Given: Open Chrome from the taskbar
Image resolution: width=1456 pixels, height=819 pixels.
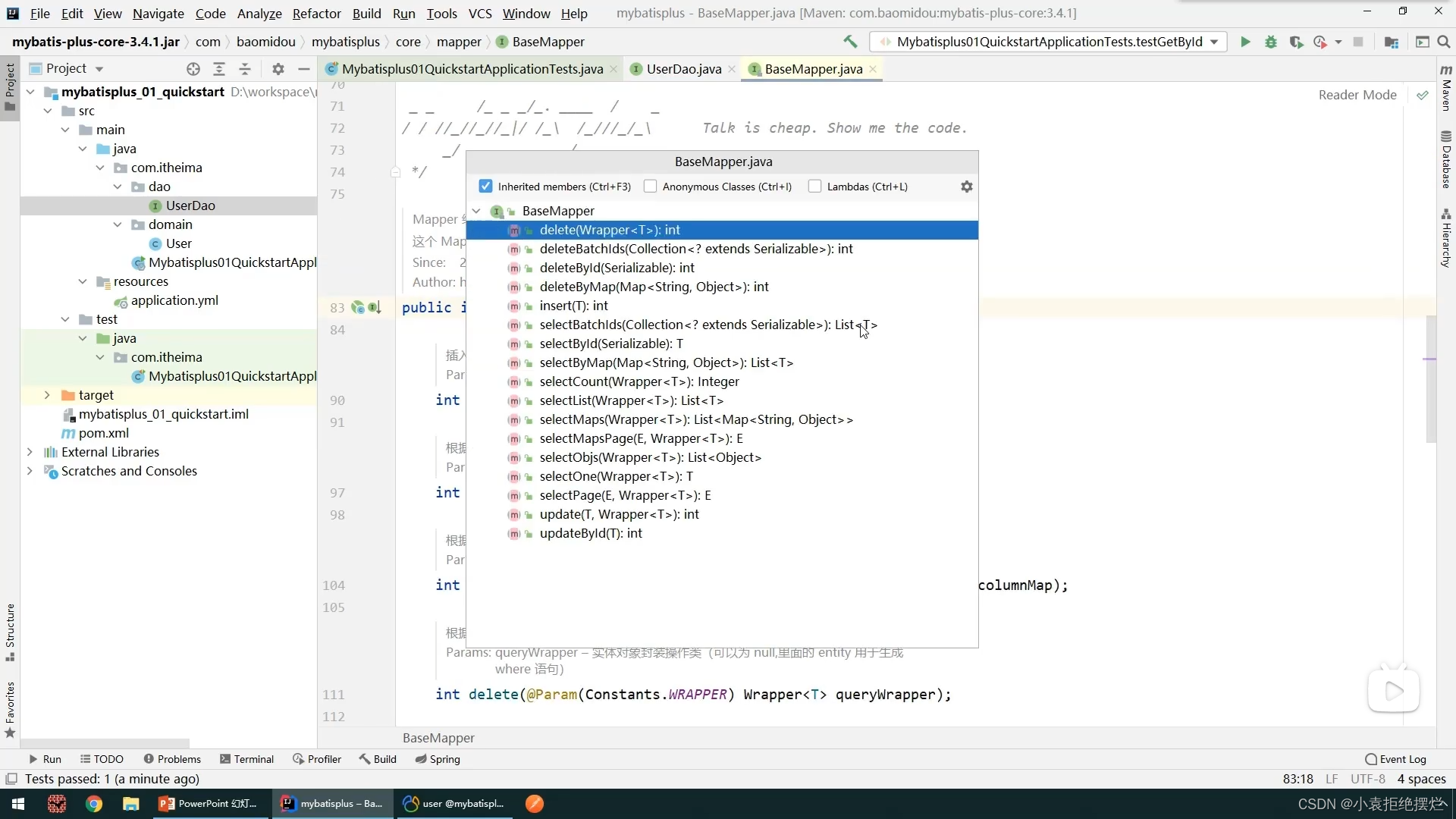Looking at the screenshot, I should click(94, 804).
